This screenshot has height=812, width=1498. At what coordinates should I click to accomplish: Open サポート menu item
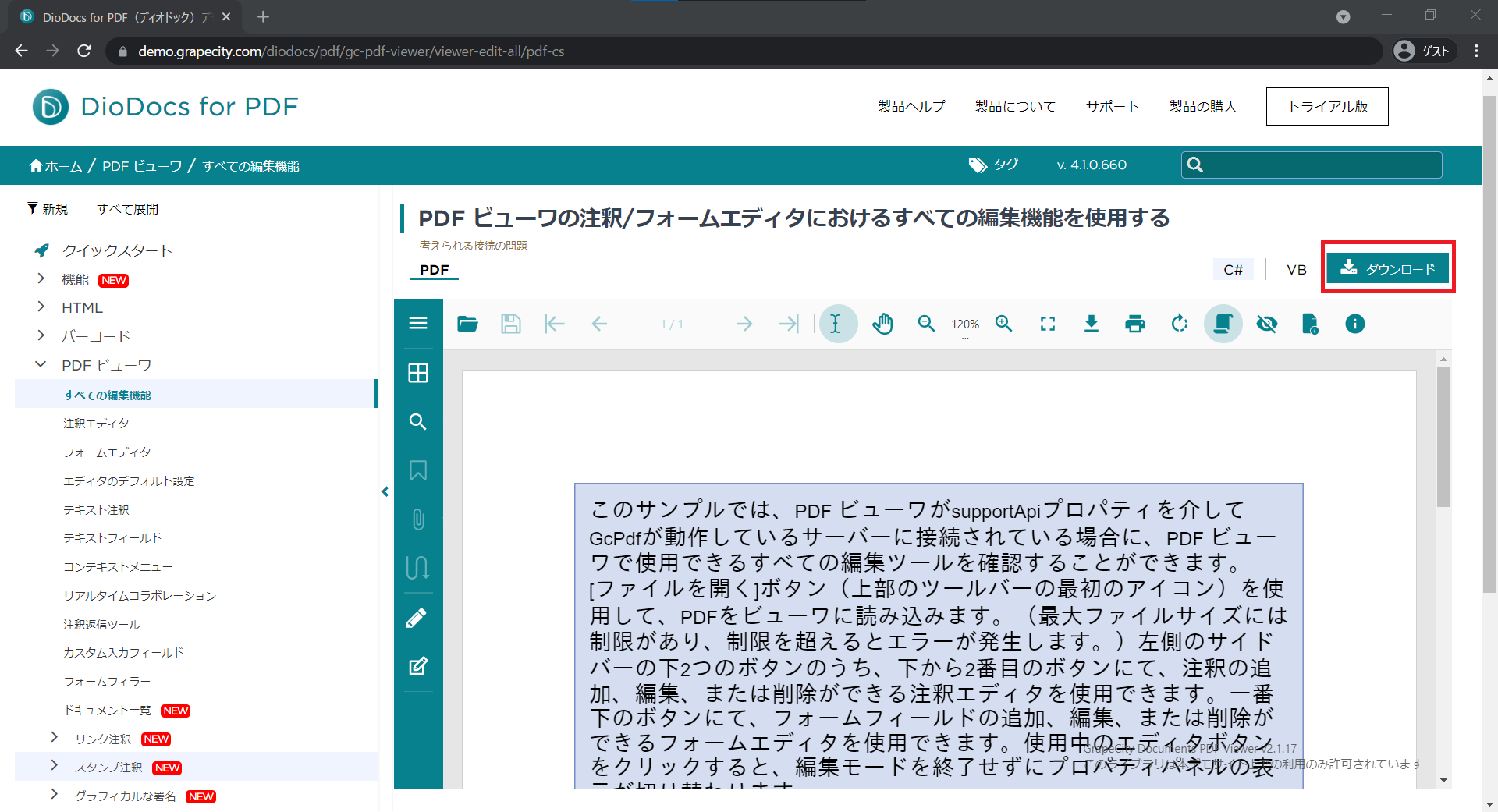click(x=1113, y=106)
